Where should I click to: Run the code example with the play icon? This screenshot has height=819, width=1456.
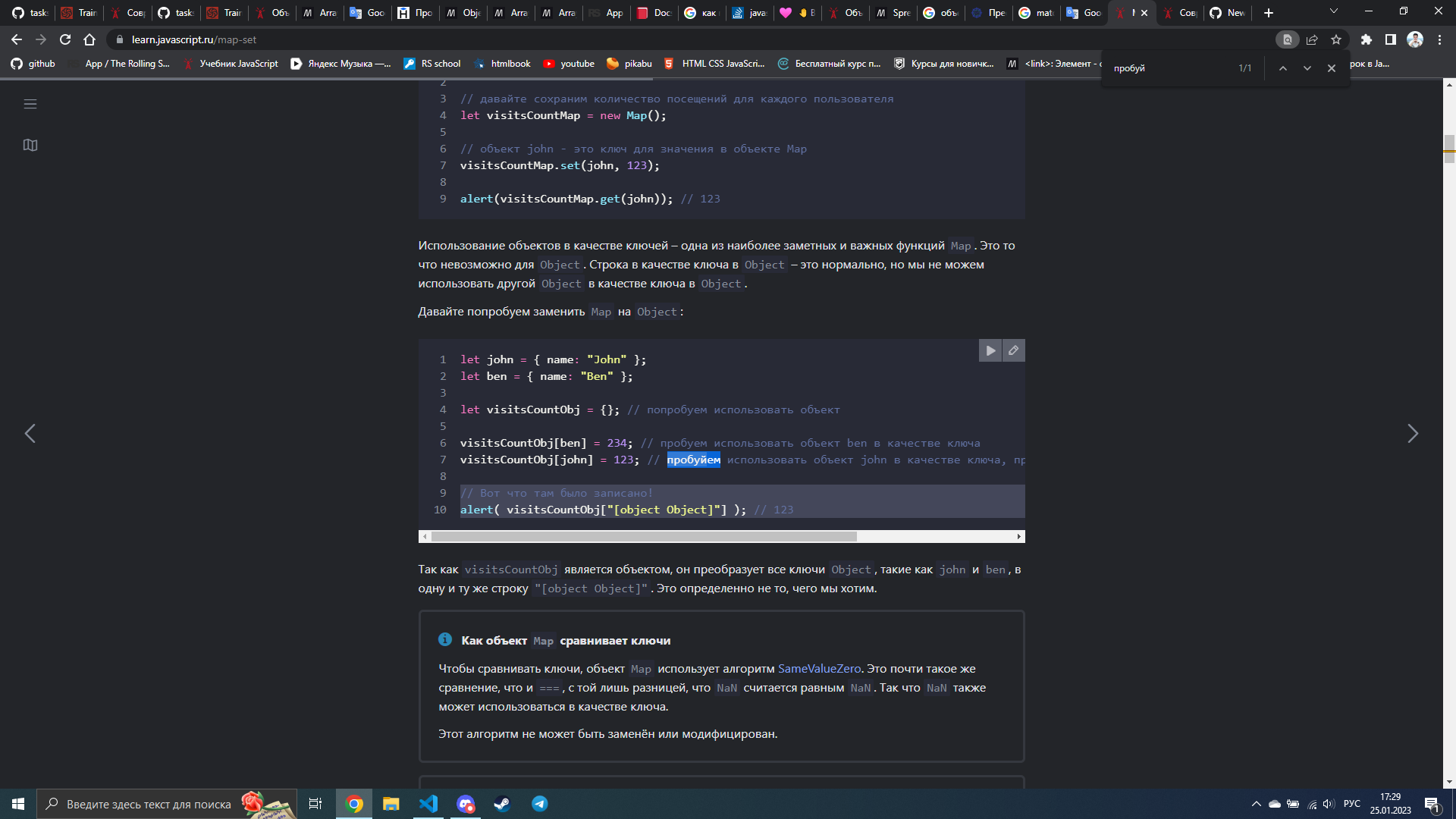click(x=990, y=350)
